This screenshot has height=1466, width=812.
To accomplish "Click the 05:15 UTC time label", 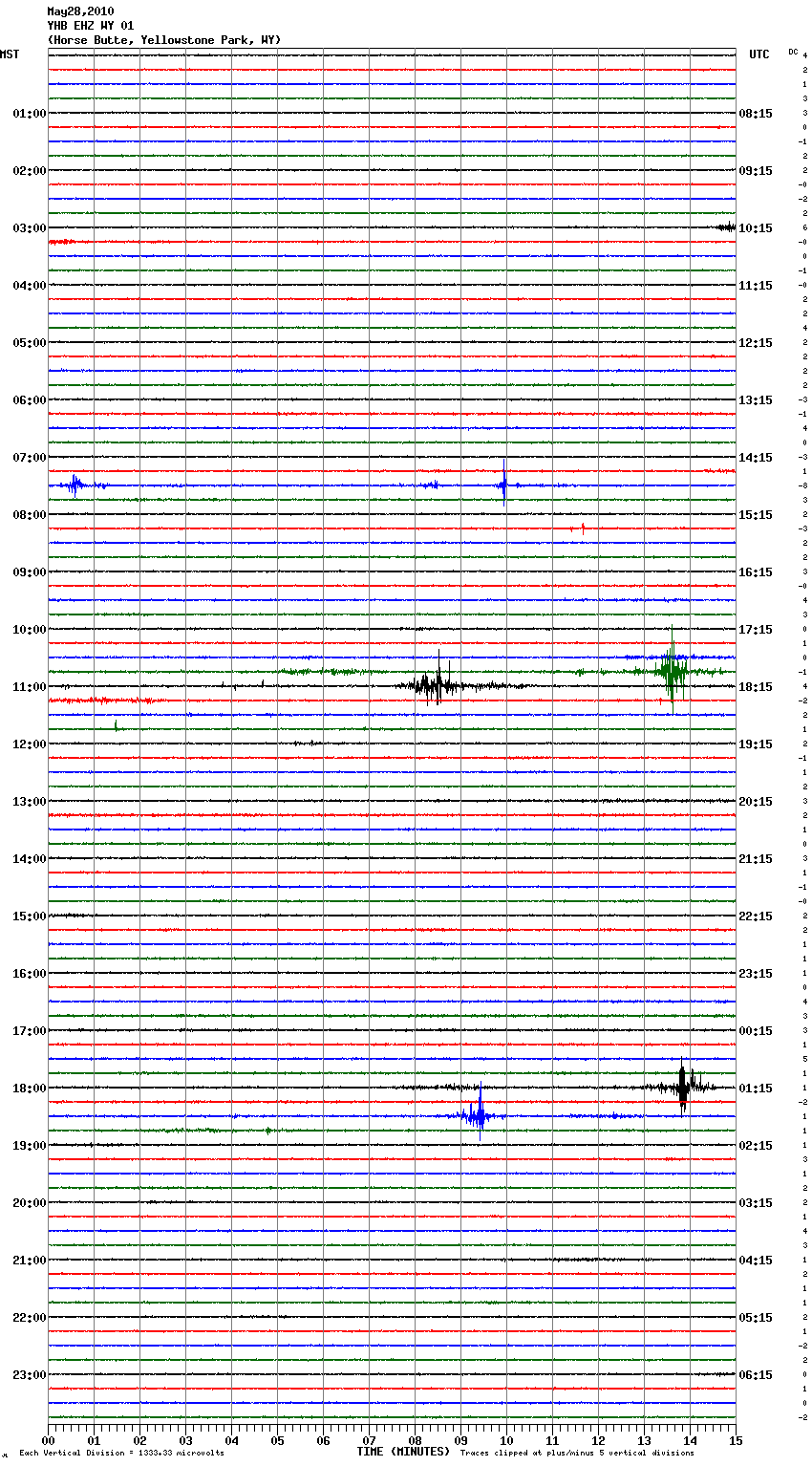I will [756, 1318].
